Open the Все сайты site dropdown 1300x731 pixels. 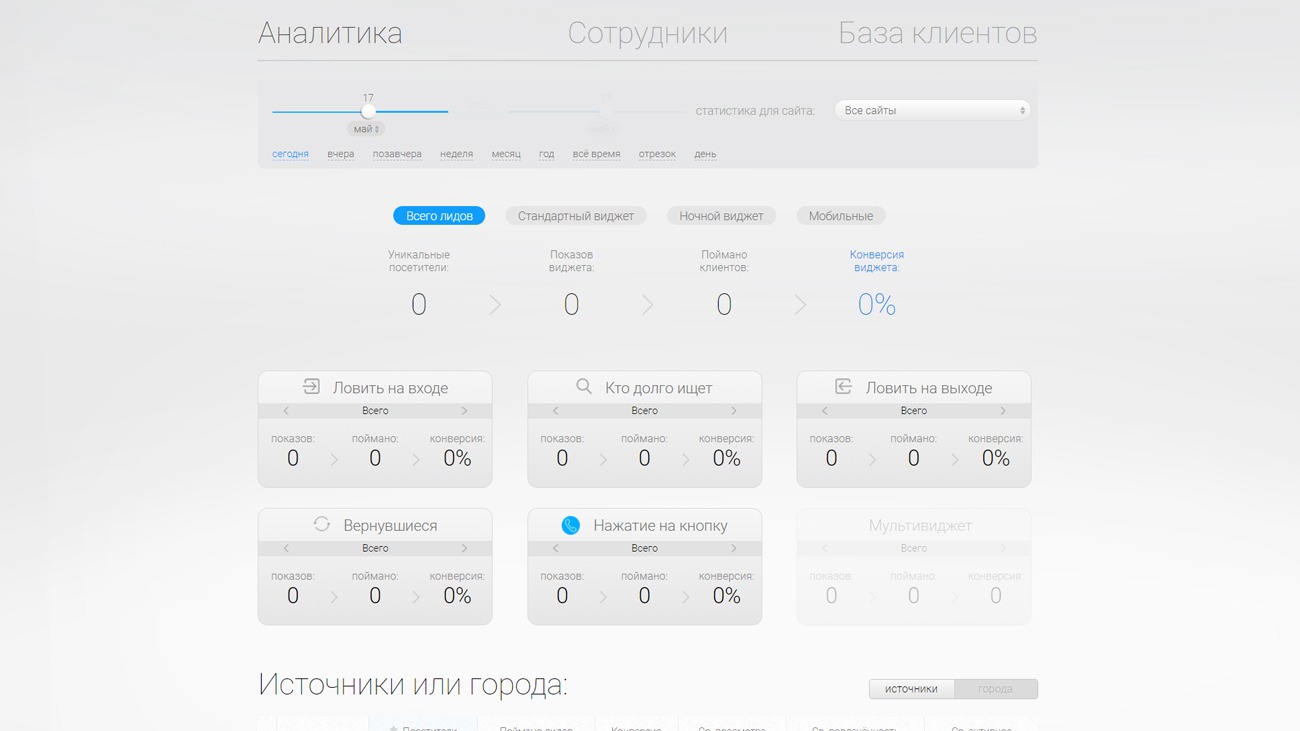coord(932,111)
